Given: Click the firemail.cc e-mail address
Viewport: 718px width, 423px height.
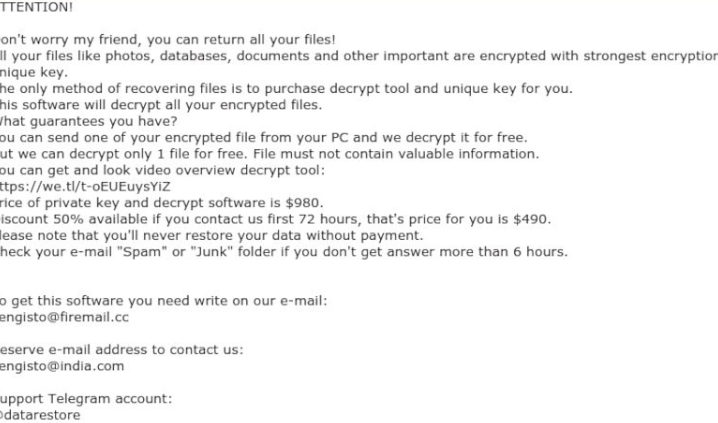Looking at the screenshot, I should (x=65, y=317).
